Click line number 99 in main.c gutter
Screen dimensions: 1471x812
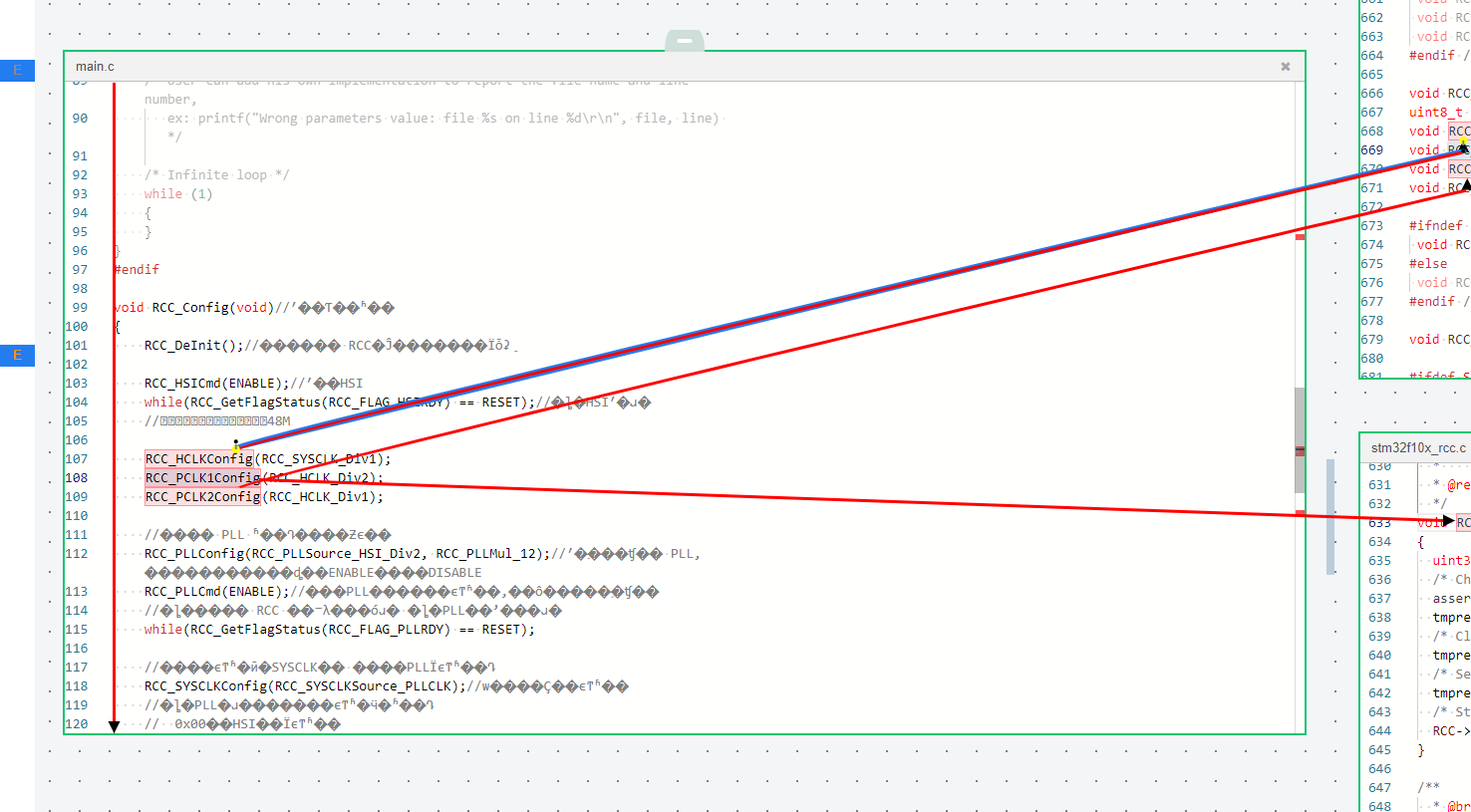pyautogui.click(x=79, y=308)
